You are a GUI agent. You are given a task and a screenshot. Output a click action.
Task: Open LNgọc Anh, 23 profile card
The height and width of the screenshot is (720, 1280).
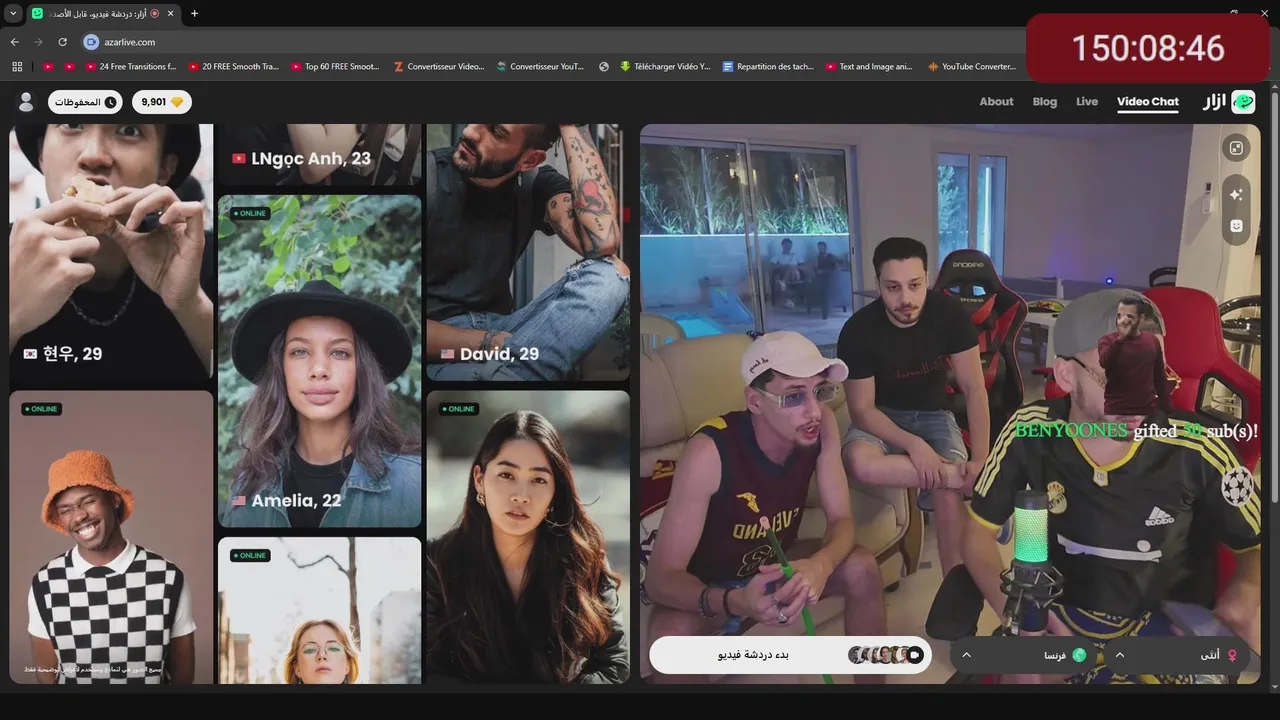click(320, 155)
